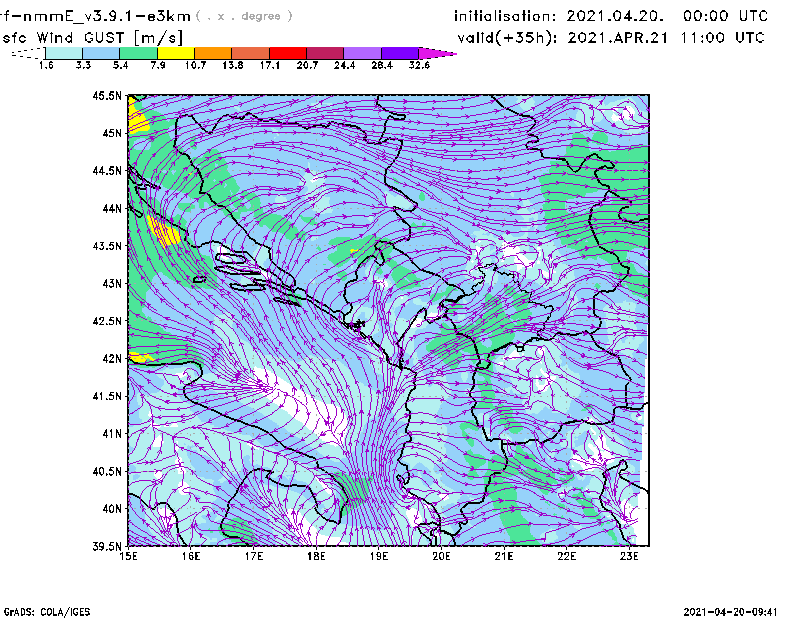Click the 45.5N latitude label

(x=107, y=95)
